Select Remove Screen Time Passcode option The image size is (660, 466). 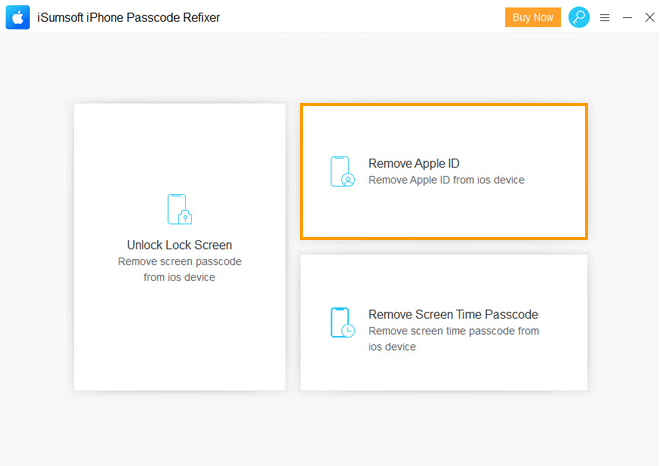pyautogui.click(x=444, y=322)
